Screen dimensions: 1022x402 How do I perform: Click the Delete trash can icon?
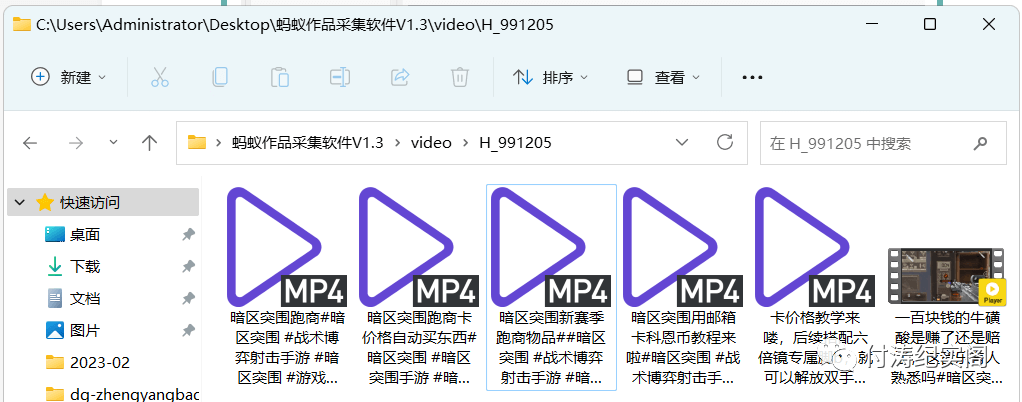tap(460, 77)
